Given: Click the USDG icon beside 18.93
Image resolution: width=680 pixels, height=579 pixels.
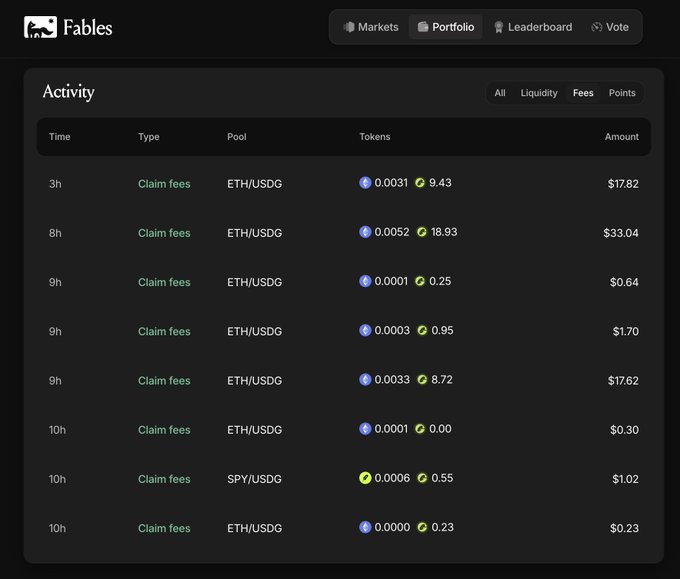Looking at the screenshot, I should tap(422, 232).
